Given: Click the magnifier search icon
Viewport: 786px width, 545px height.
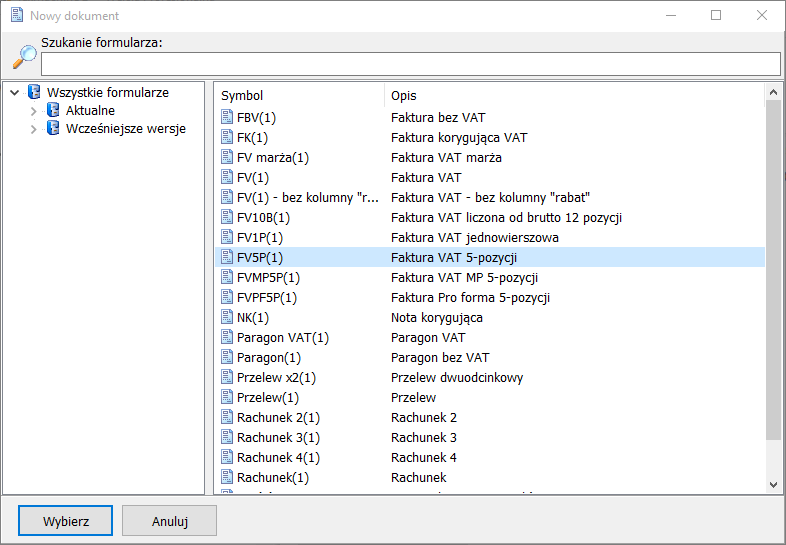Looking at the screenshot, I should click(x=23, y=57).
